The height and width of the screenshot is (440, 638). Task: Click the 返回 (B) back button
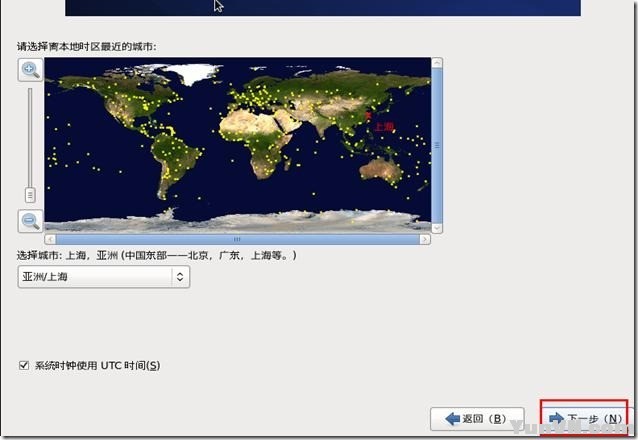[x=477, y=419]
